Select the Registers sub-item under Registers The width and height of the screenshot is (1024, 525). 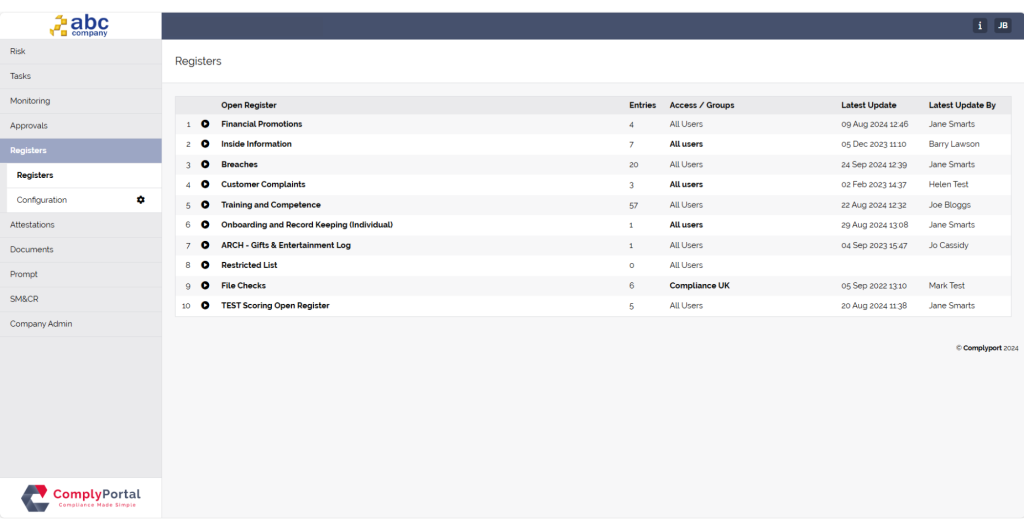tap(35, 176)
